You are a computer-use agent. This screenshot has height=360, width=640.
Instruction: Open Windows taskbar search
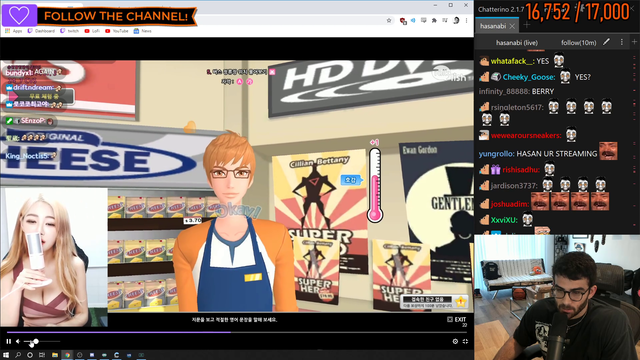click(18, 355)
